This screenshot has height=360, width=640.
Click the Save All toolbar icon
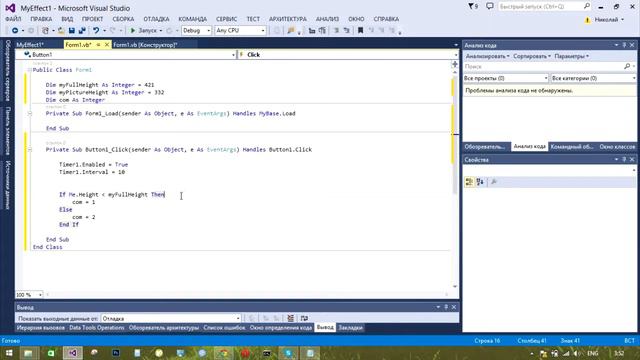point(82,31)
